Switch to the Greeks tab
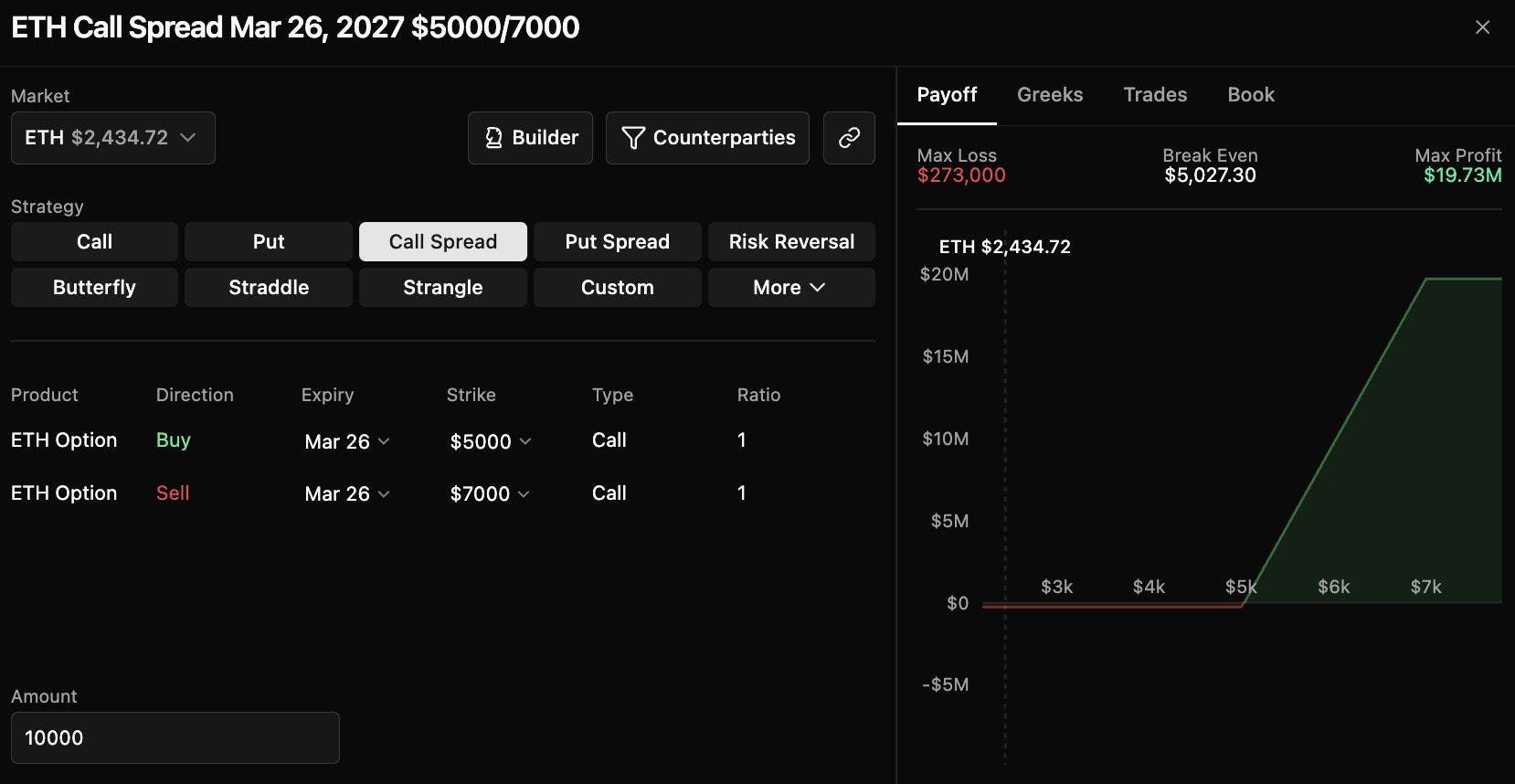 (1050, 95)
